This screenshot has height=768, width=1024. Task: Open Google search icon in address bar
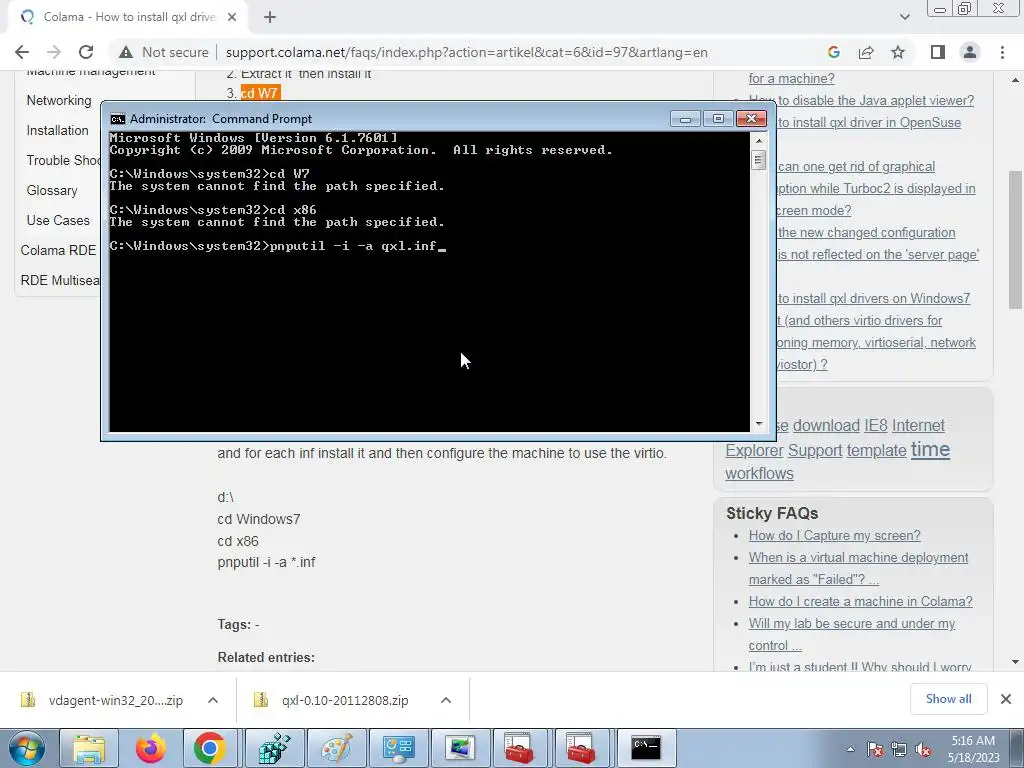point(833,52)
